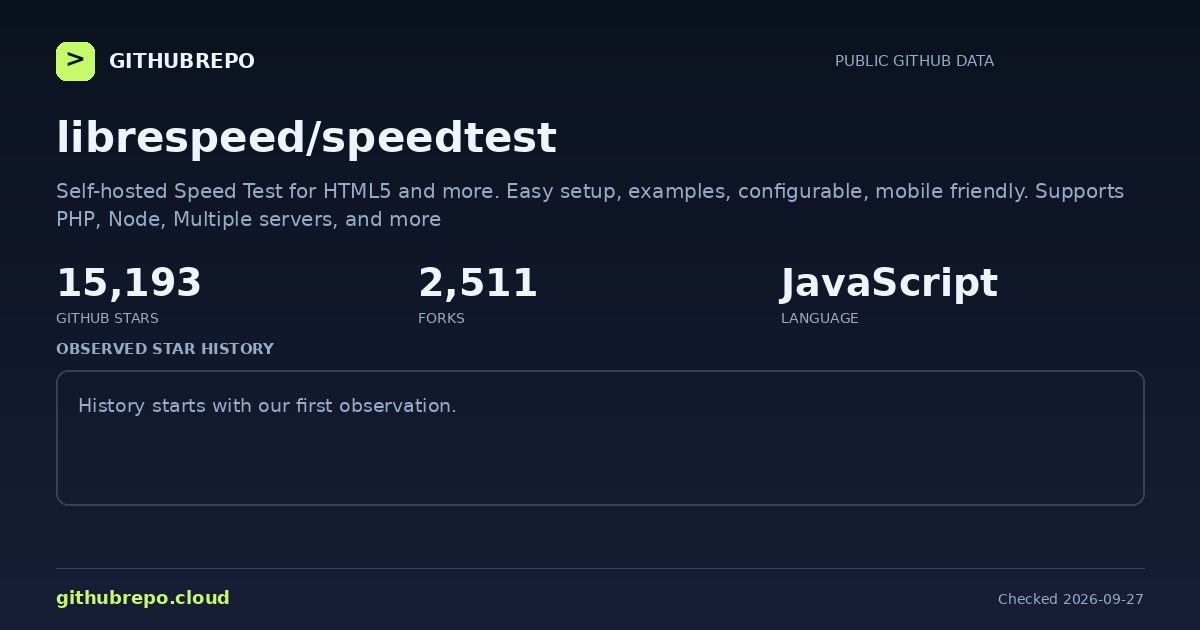
Task: Click the PUBLIC GITHUB DATA label
Action: (x=914, y=61)
